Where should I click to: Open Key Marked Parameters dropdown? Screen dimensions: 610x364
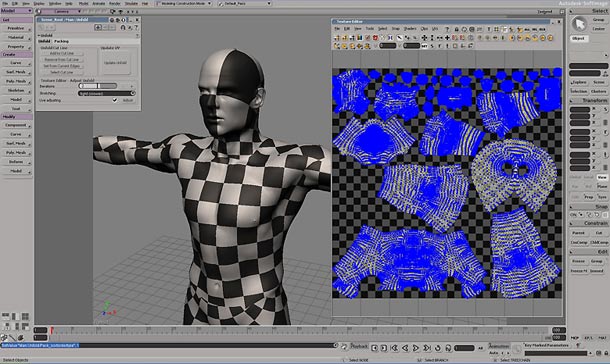click(x=546, y=345)
